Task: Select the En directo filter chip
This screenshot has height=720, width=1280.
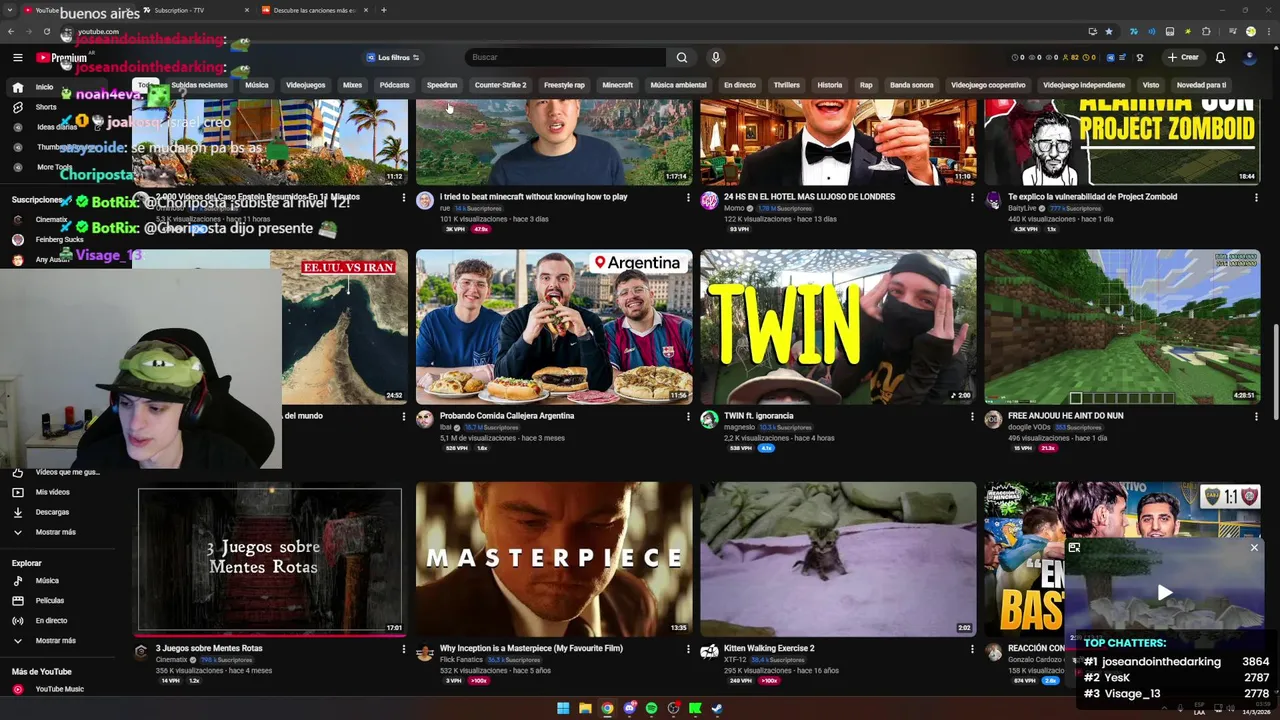Action: (740, 85)
